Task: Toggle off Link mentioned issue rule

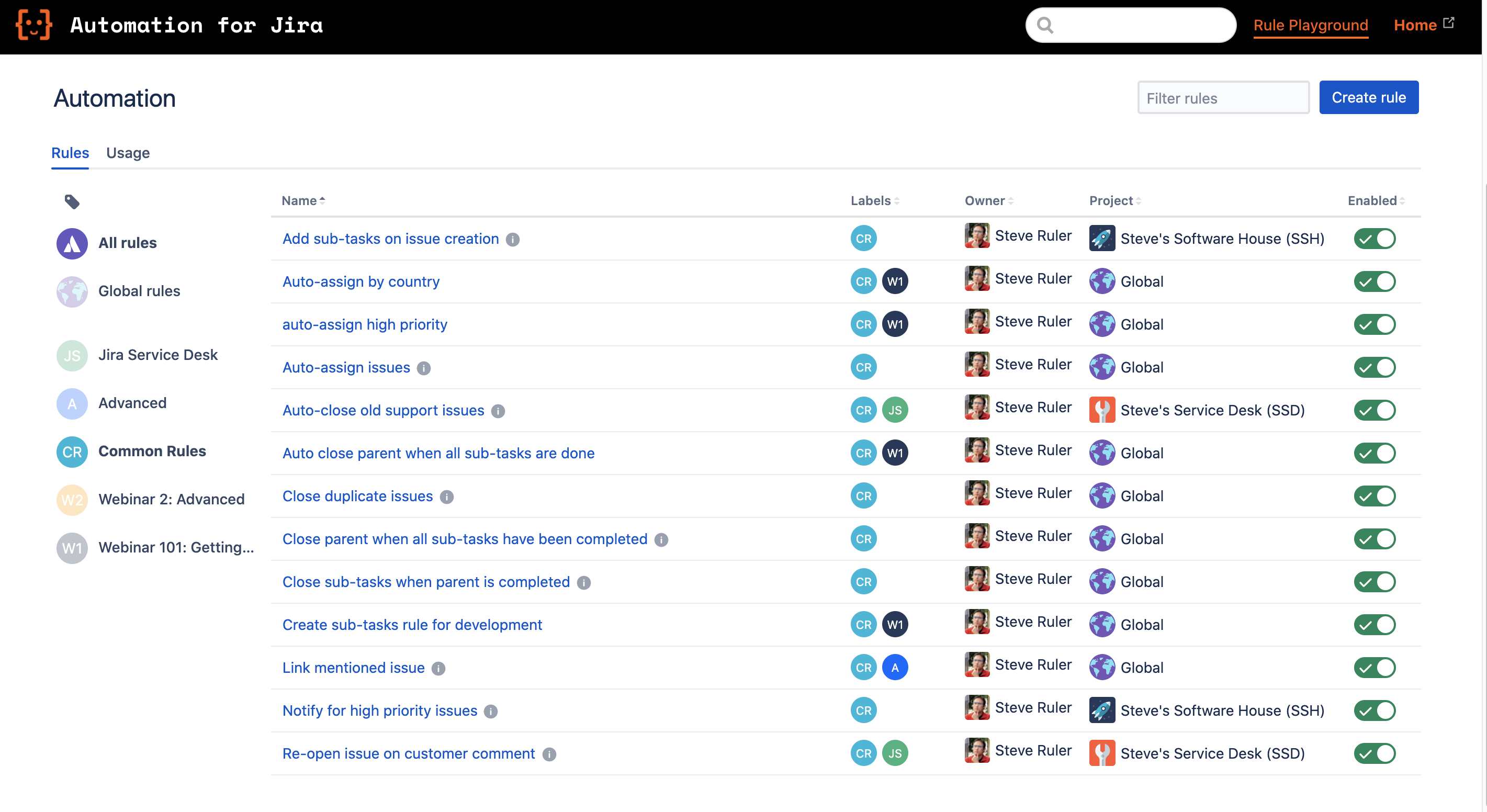Action: tap(1375, 668)
